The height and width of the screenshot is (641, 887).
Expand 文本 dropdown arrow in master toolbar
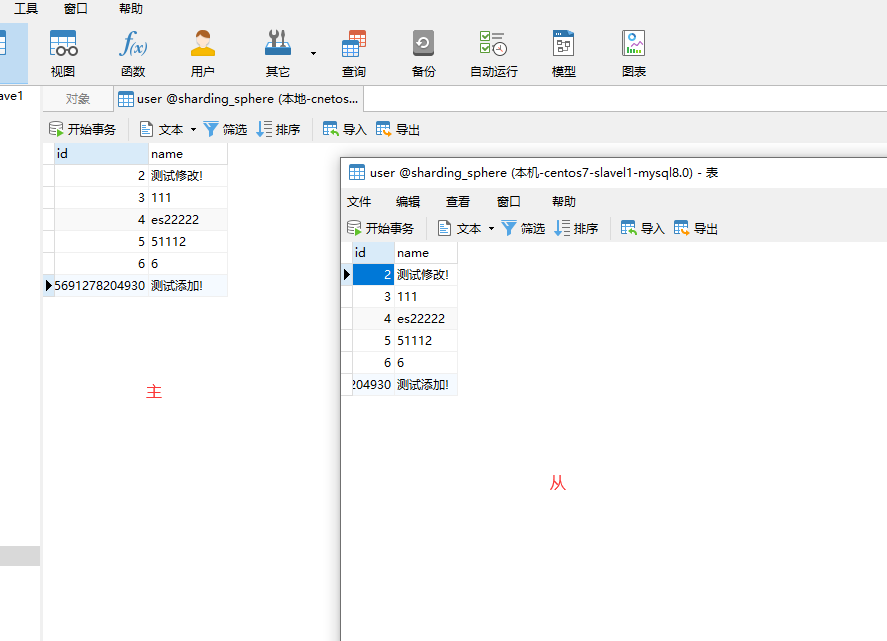193,130
